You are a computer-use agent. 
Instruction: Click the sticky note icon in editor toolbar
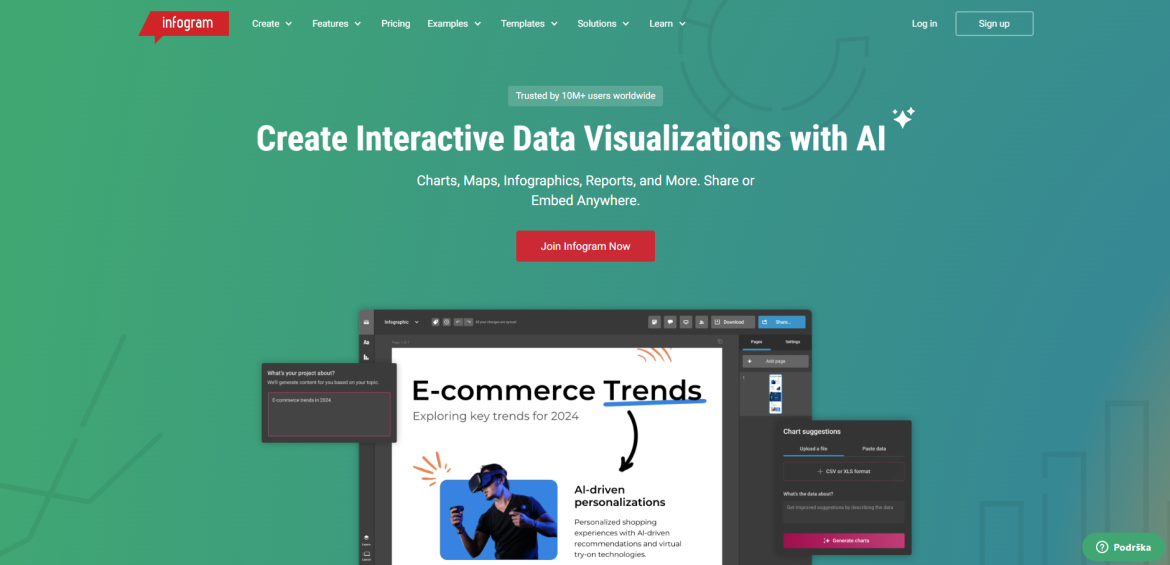click(654, 322)
